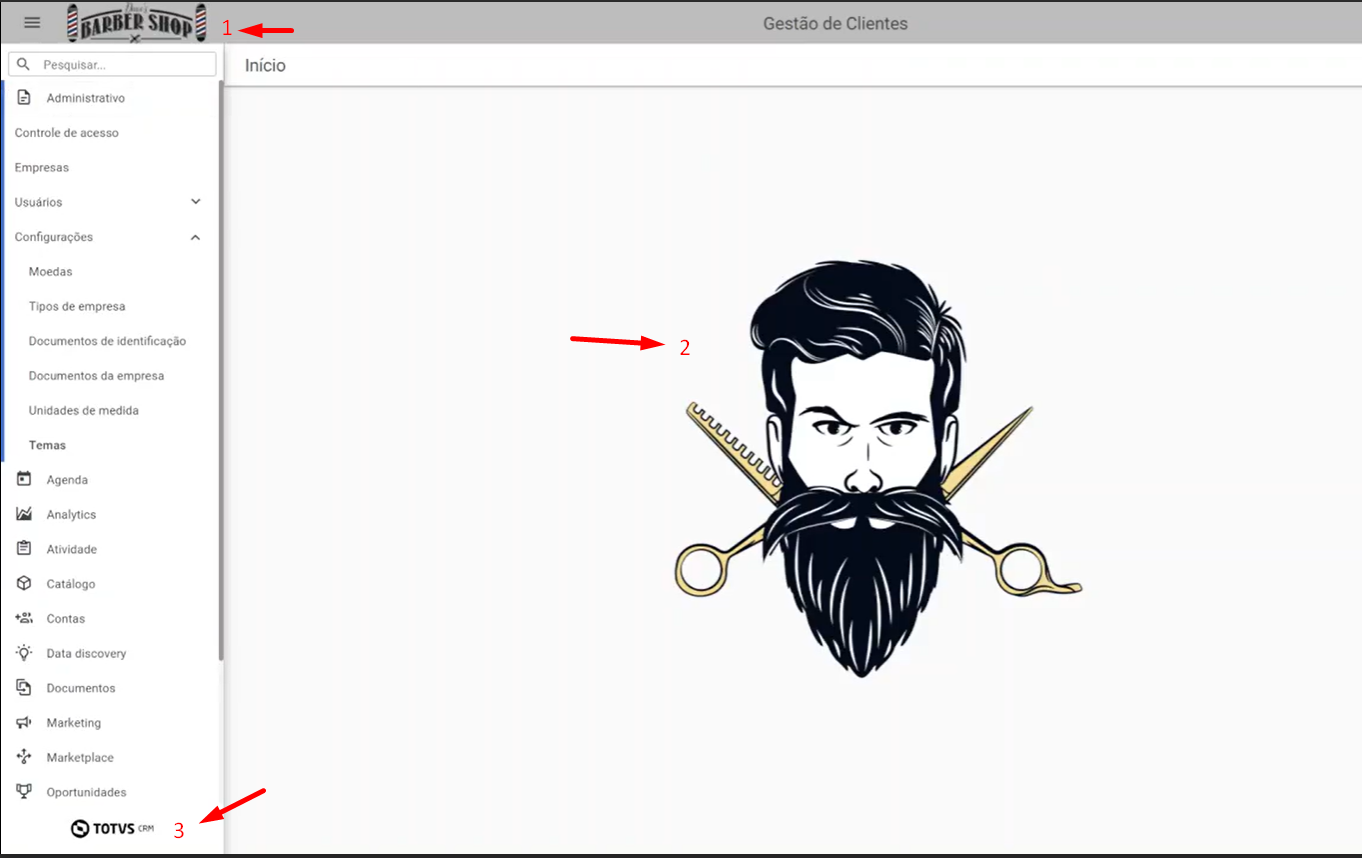Open Controle de acesso
The image size is (1362, 858).
66,133
